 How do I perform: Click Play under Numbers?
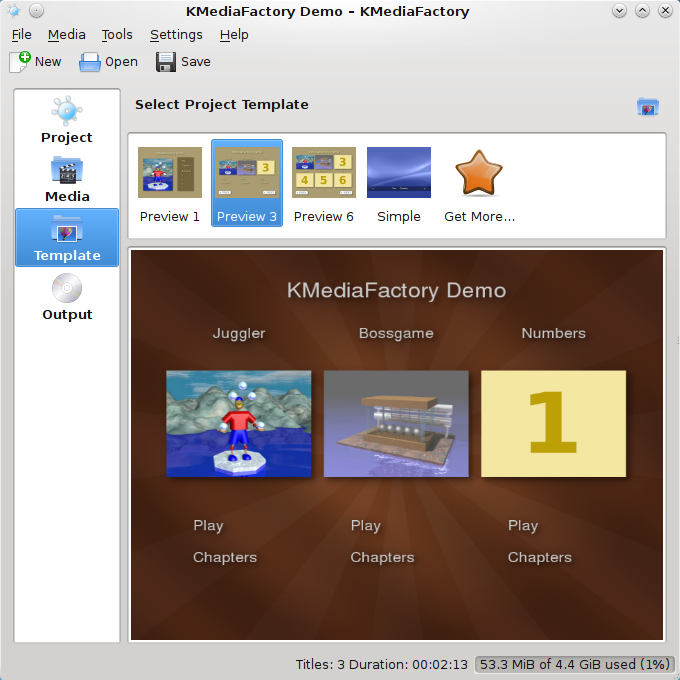523,526
